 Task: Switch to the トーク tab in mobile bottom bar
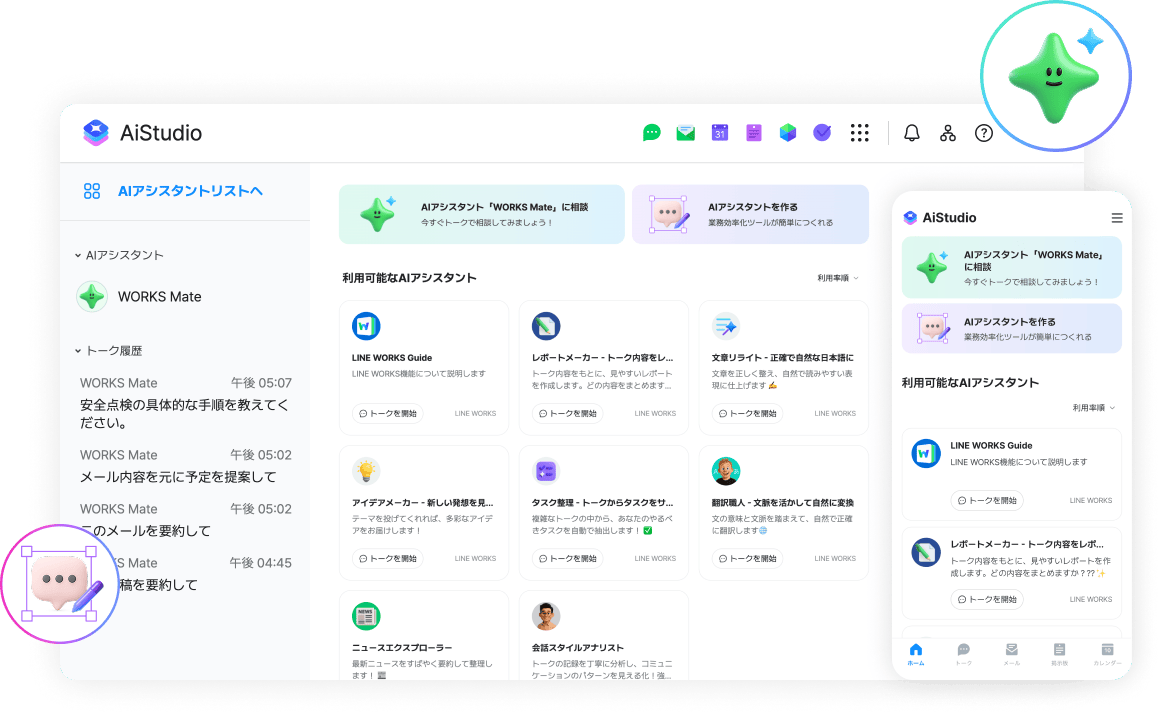click(x=963, y=654)
